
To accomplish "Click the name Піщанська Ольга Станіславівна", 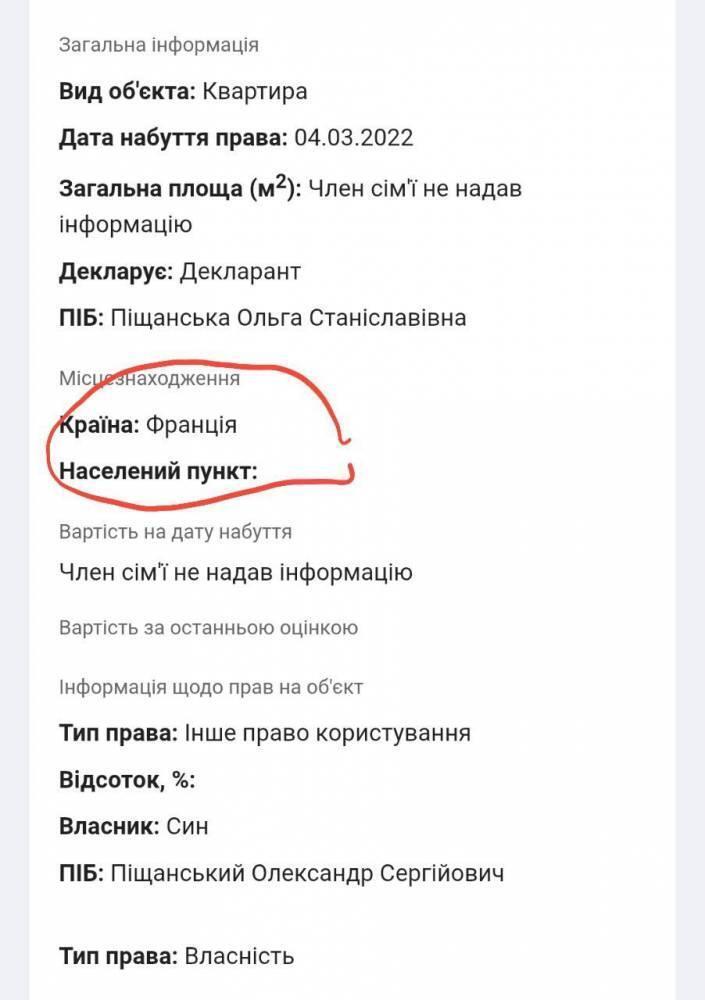I will coord(288,318).
